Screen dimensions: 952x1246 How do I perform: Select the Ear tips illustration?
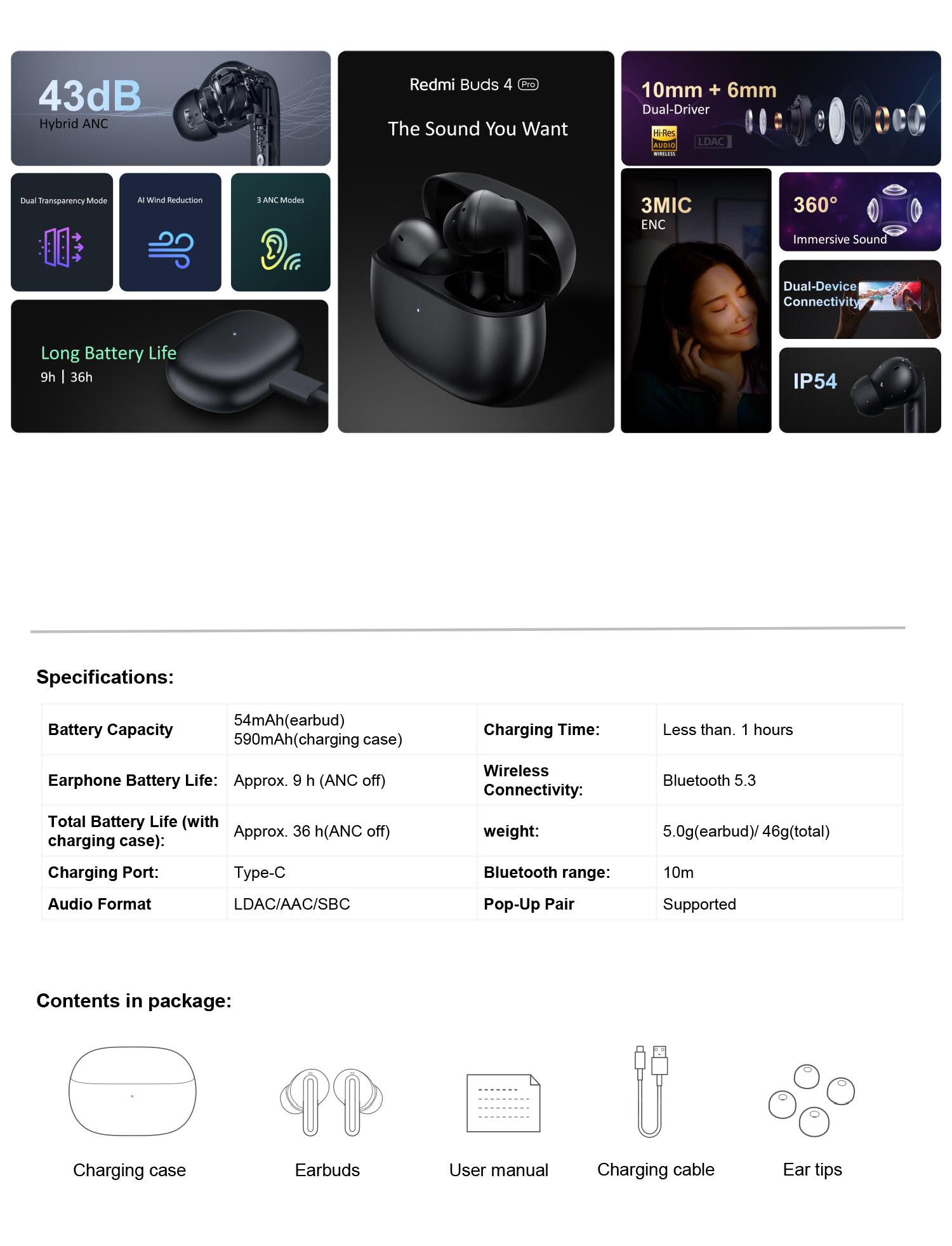click(x=811, y=1100)
